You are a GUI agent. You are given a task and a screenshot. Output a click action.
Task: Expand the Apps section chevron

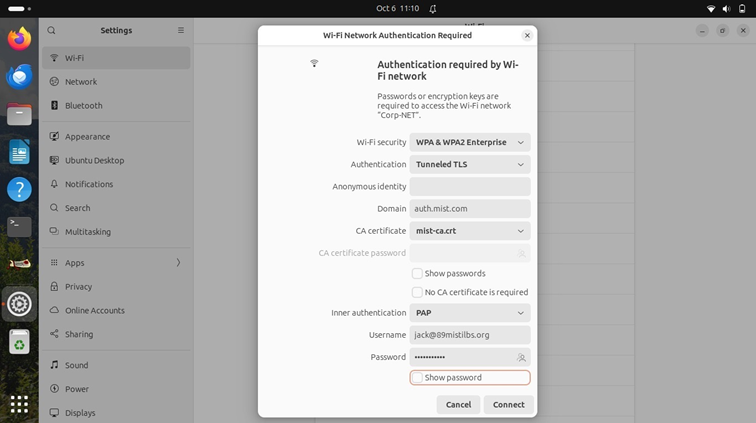pos(178,263)
